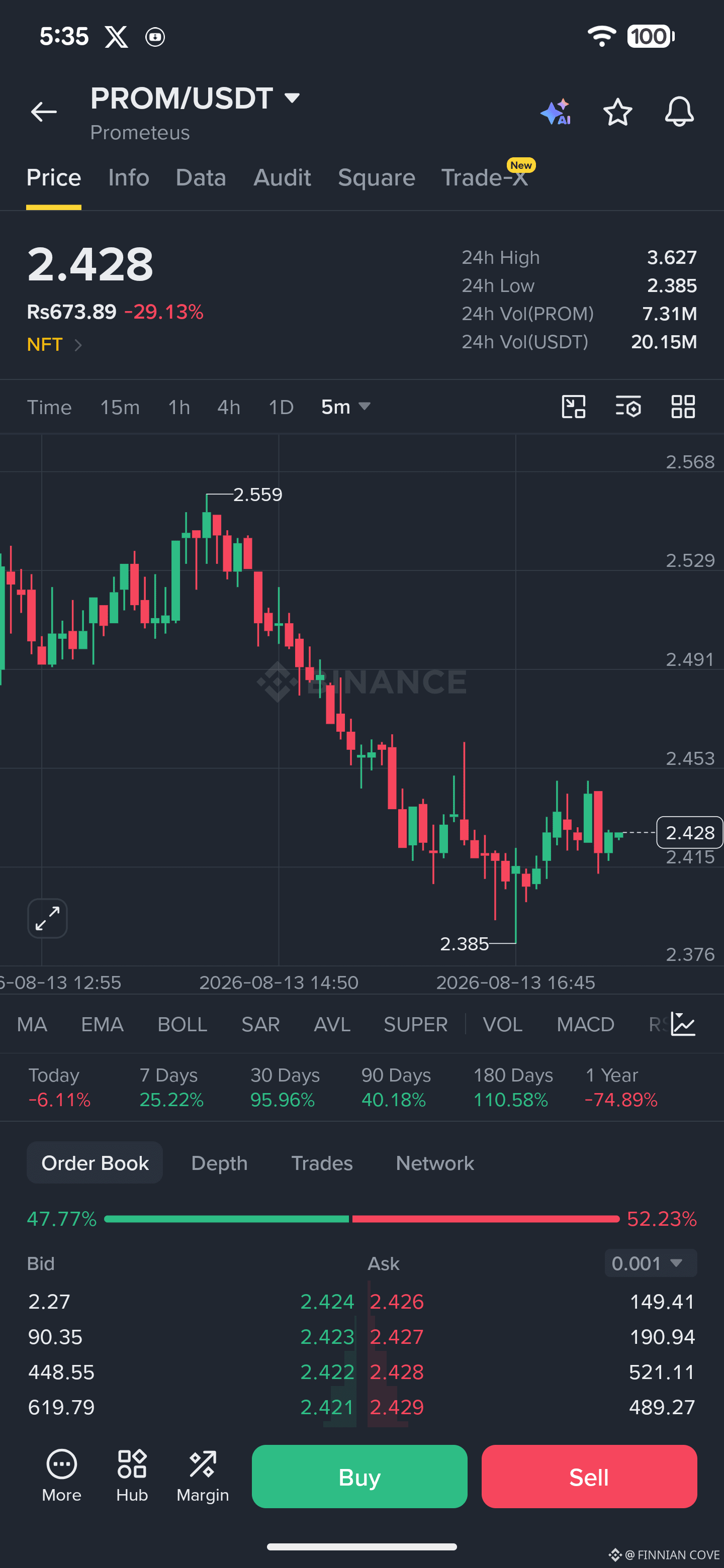Expand the 5m interval dropdown

click(x=345, y=407)
